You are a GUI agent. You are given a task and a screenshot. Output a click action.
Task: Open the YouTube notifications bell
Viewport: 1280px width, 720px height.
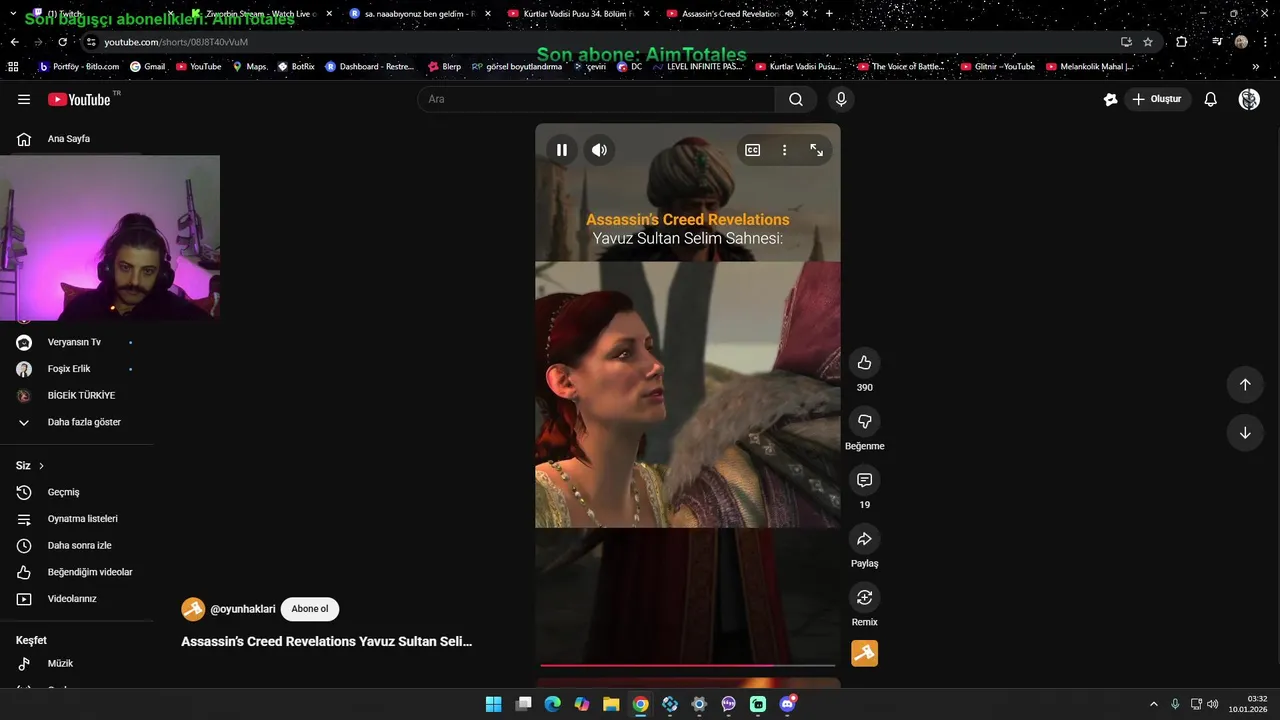click(x=1210, y=99)
